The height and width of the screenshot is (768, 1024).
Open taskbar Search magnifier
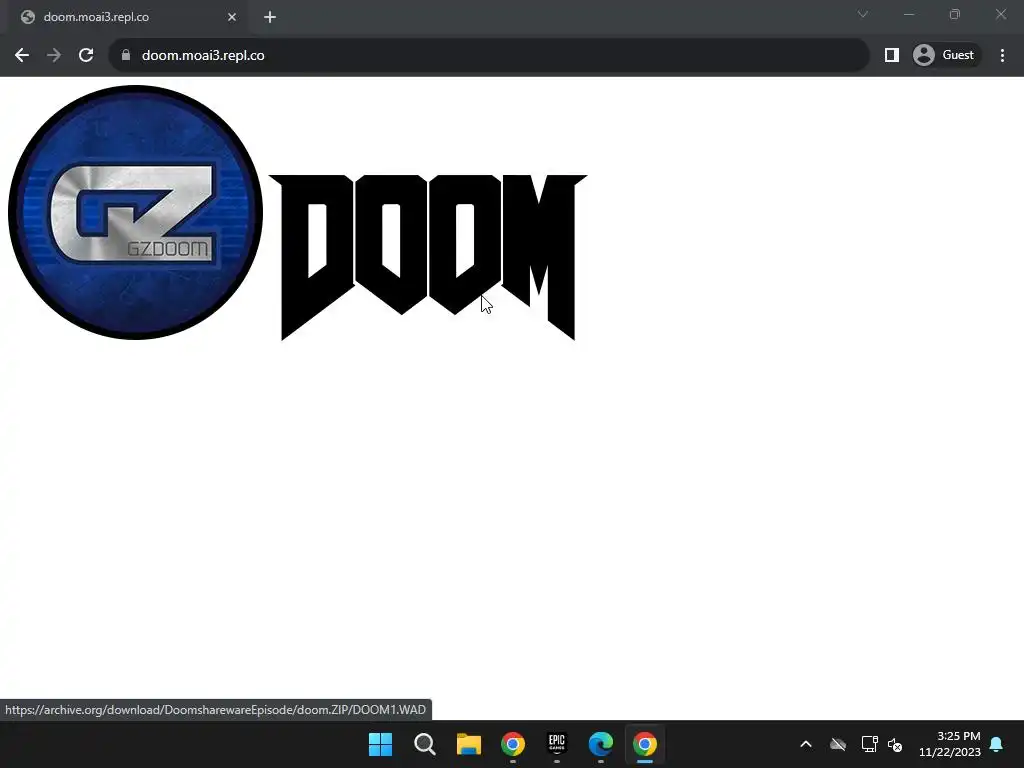(424, 744)
